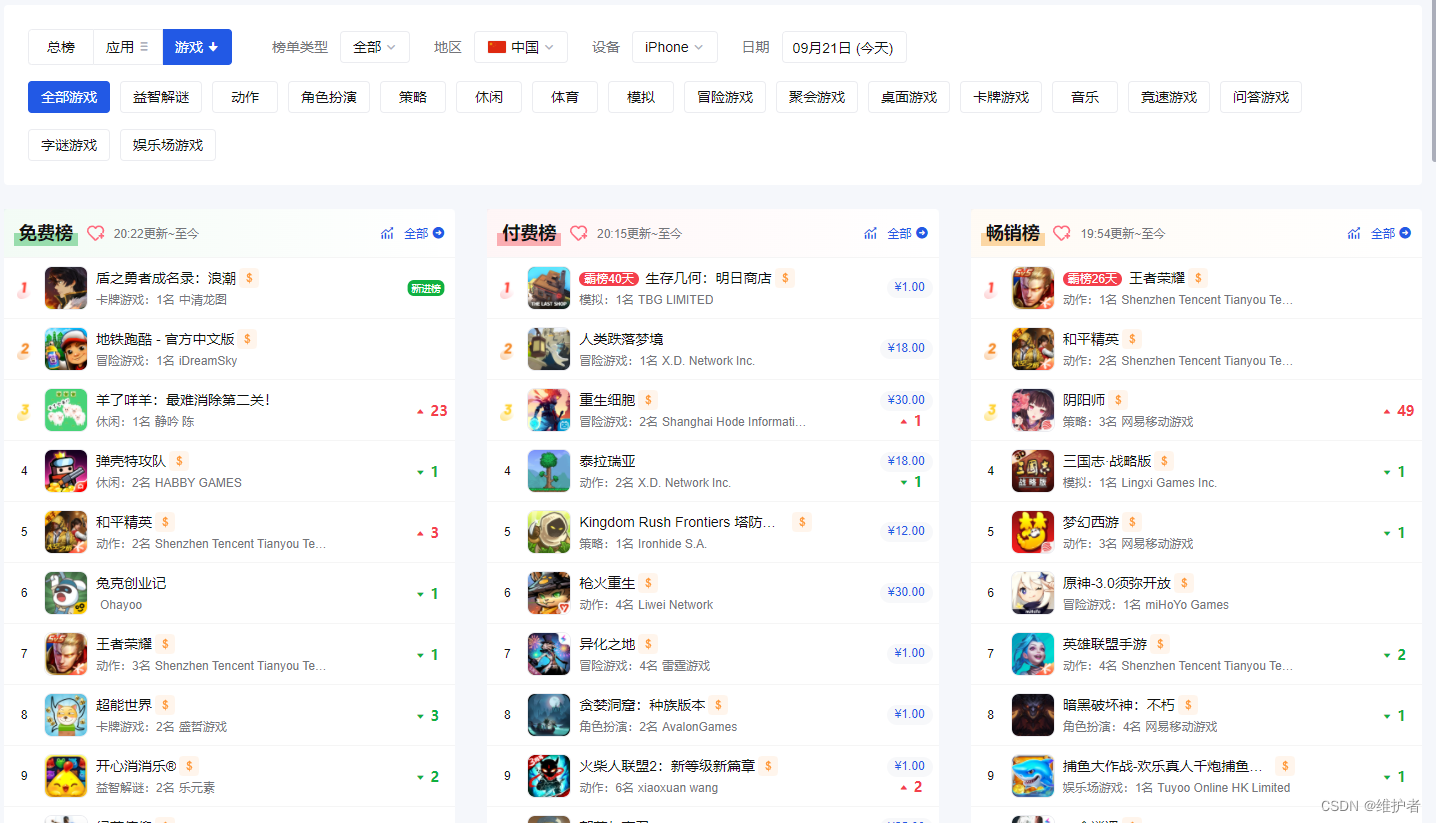Click the 新进榜 badge
The height and width of the screenshot is (823, 1436).
(x=426, y=288)
